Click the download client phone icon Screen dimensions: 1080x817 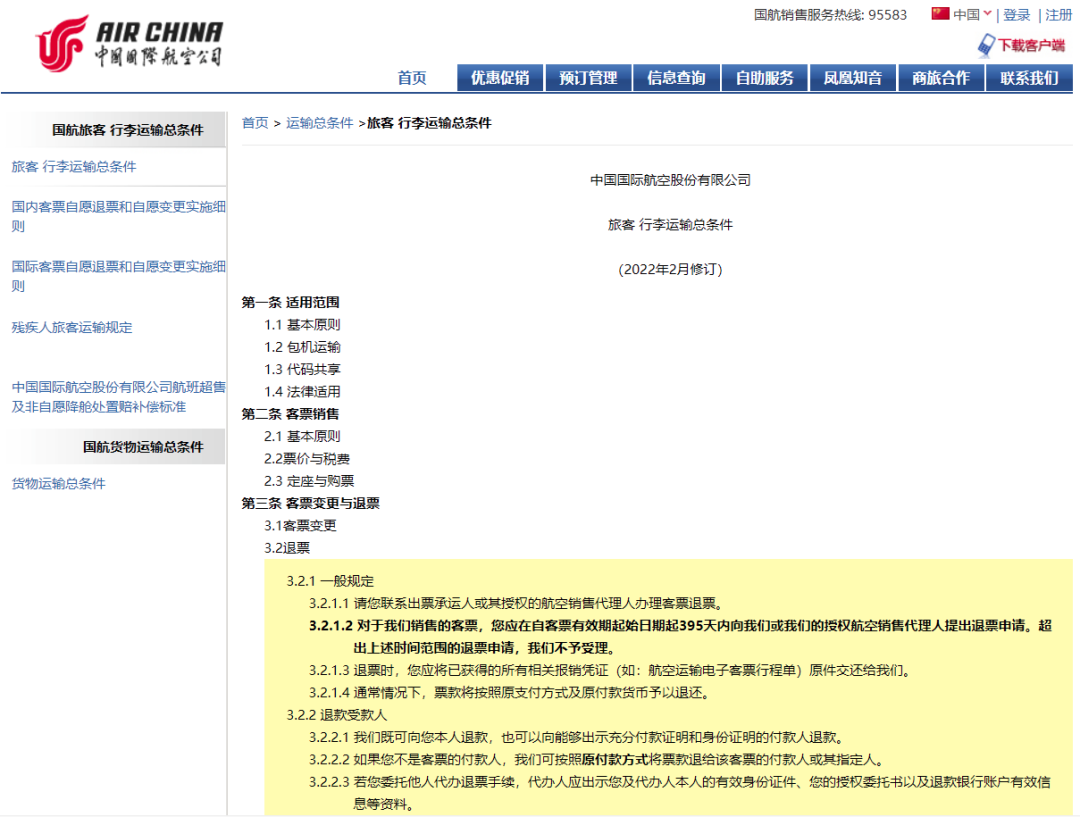[986, 45]
